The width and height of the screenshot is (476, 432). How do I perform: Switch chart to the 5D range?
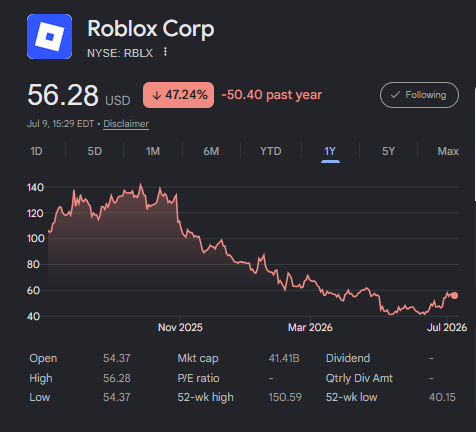coord(95,151)
